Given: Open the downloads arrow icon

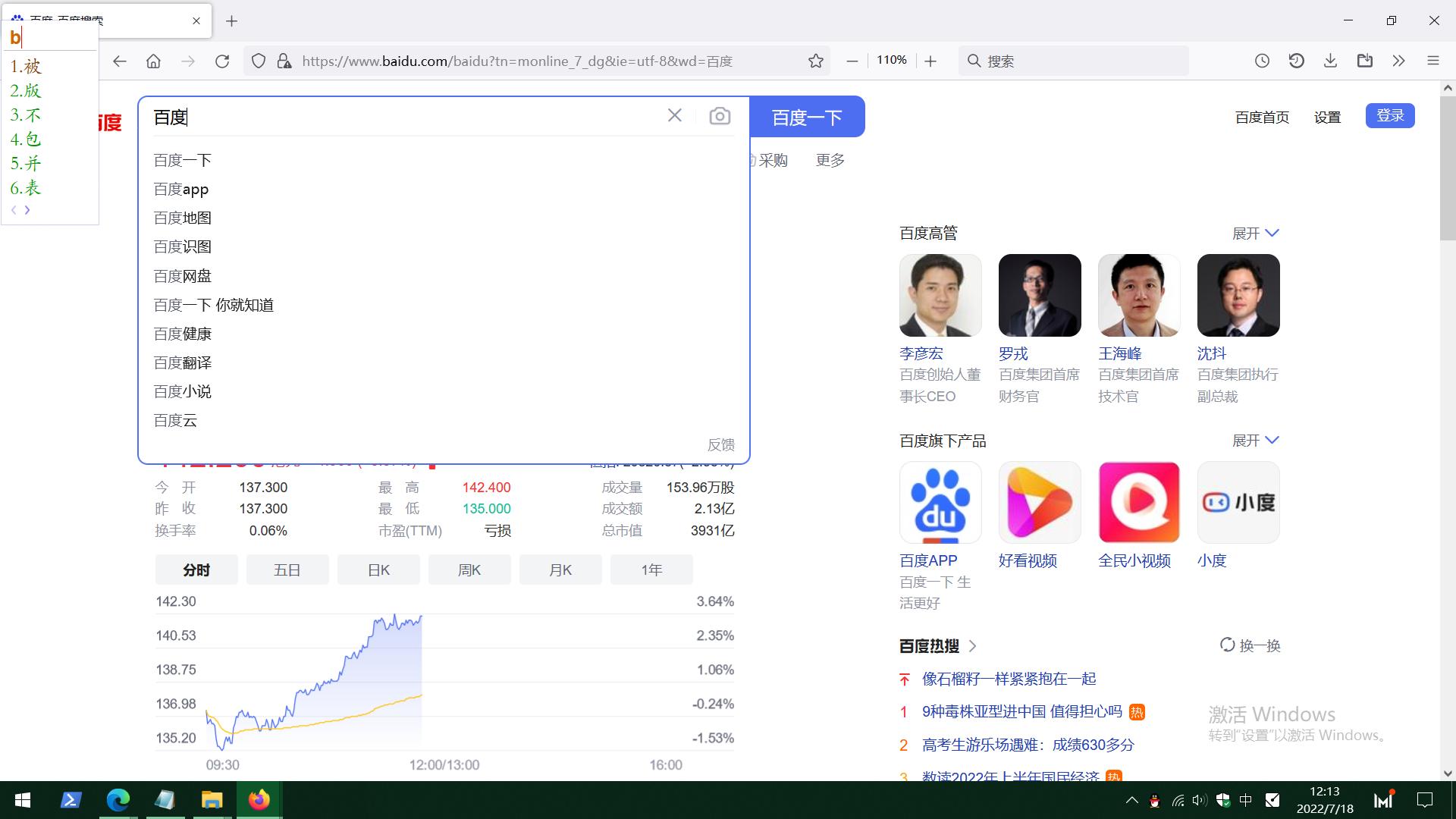Looking at the screenshot, I should (x=1330, y=61).
